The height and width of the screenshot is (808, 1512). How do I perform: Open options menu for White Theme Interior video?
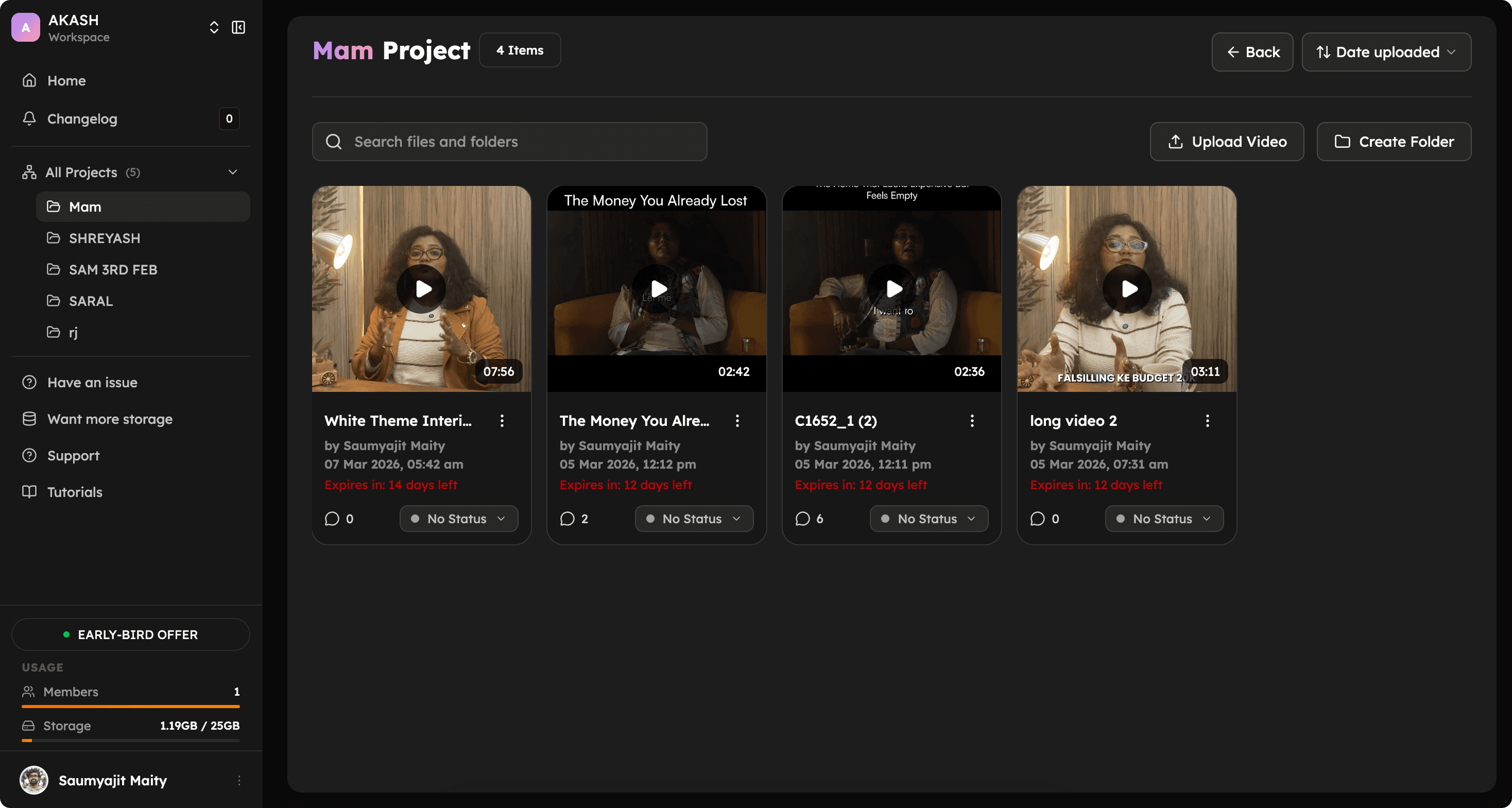502,421
